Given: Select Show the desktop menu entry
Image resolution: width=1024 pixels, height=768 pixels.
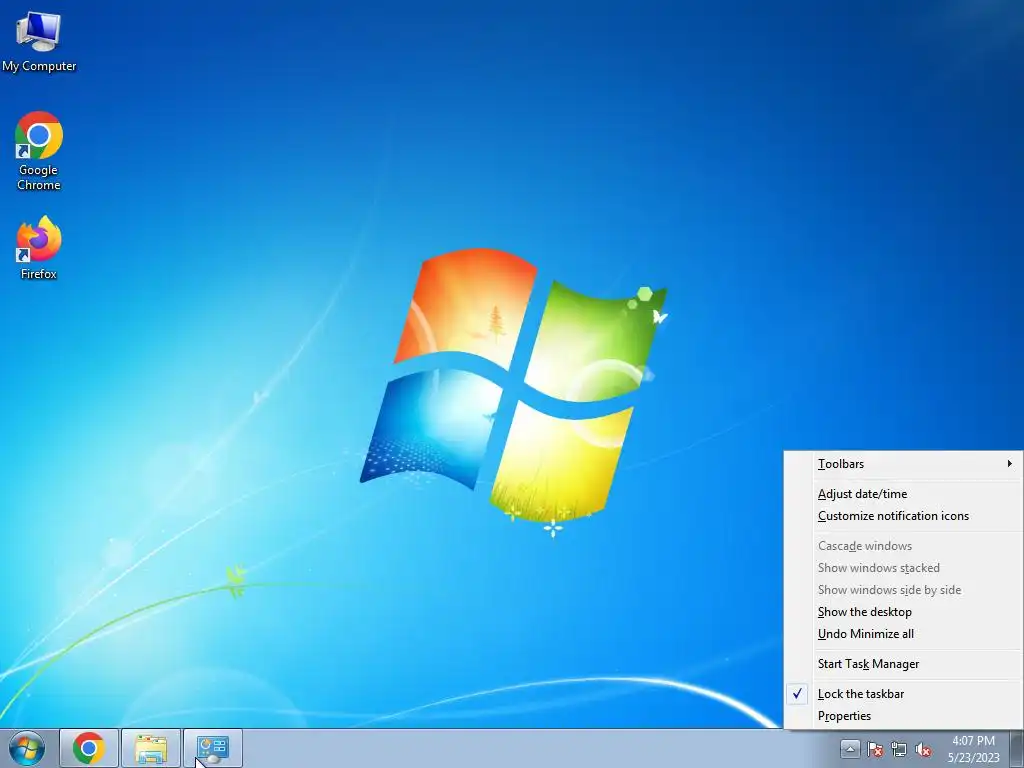Looking at the screenshot, I should pos(904,612).
